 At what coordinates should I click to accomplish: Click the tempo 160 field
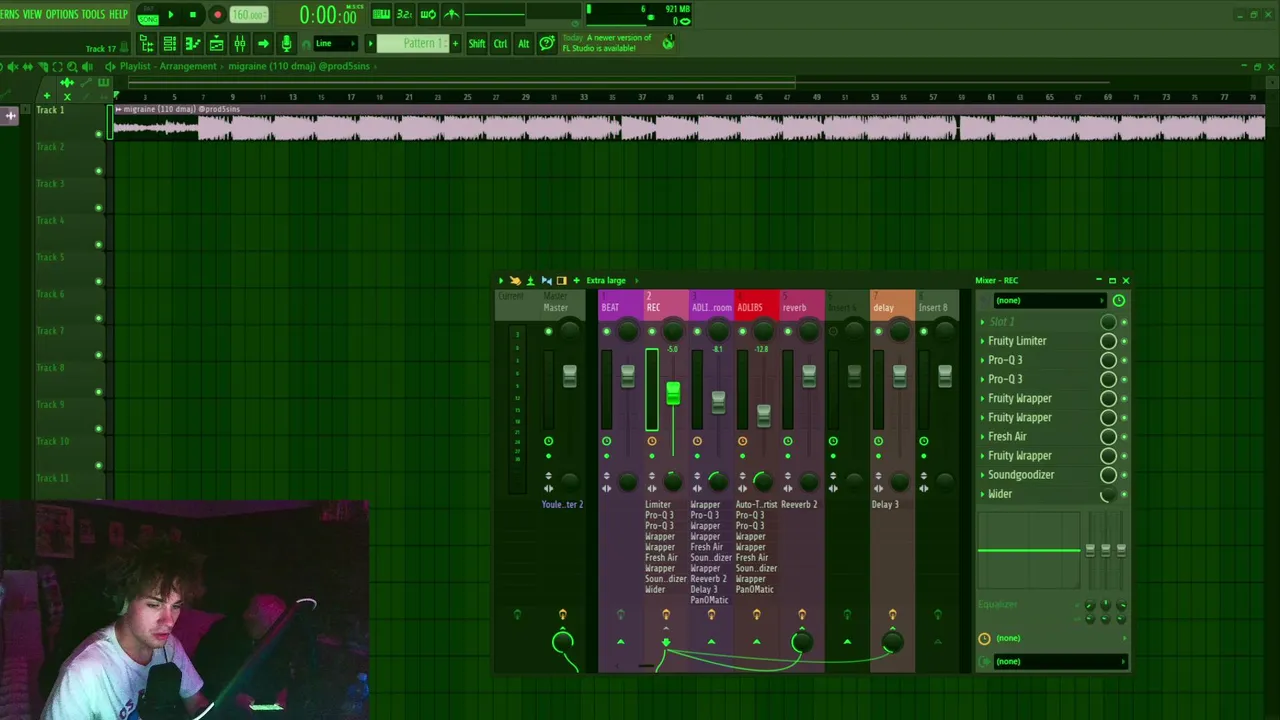pyautogui.click(x=248, y=15)
